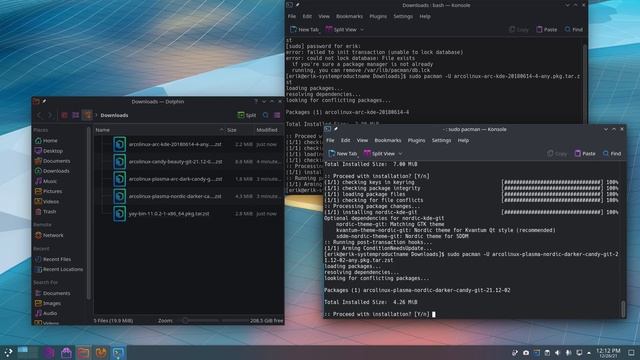640x360 pixels.
Task: Switch Dolphin to compact view mode
Action: (76, 116)
